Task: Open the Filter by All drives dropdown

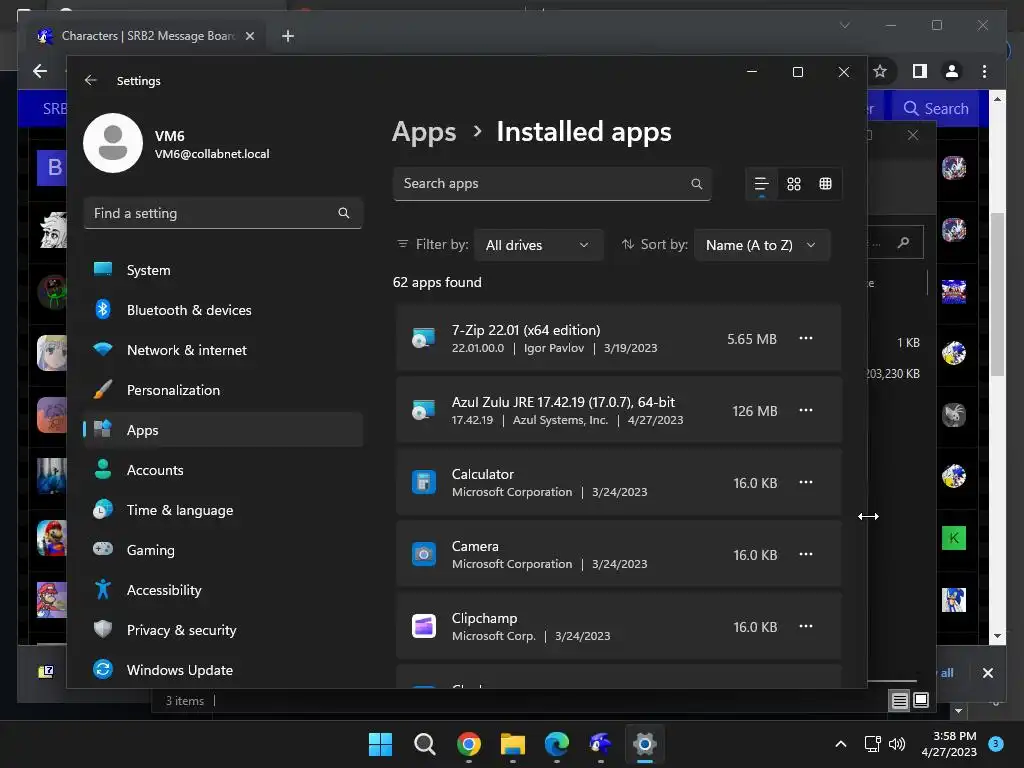Action: (538, 245)
